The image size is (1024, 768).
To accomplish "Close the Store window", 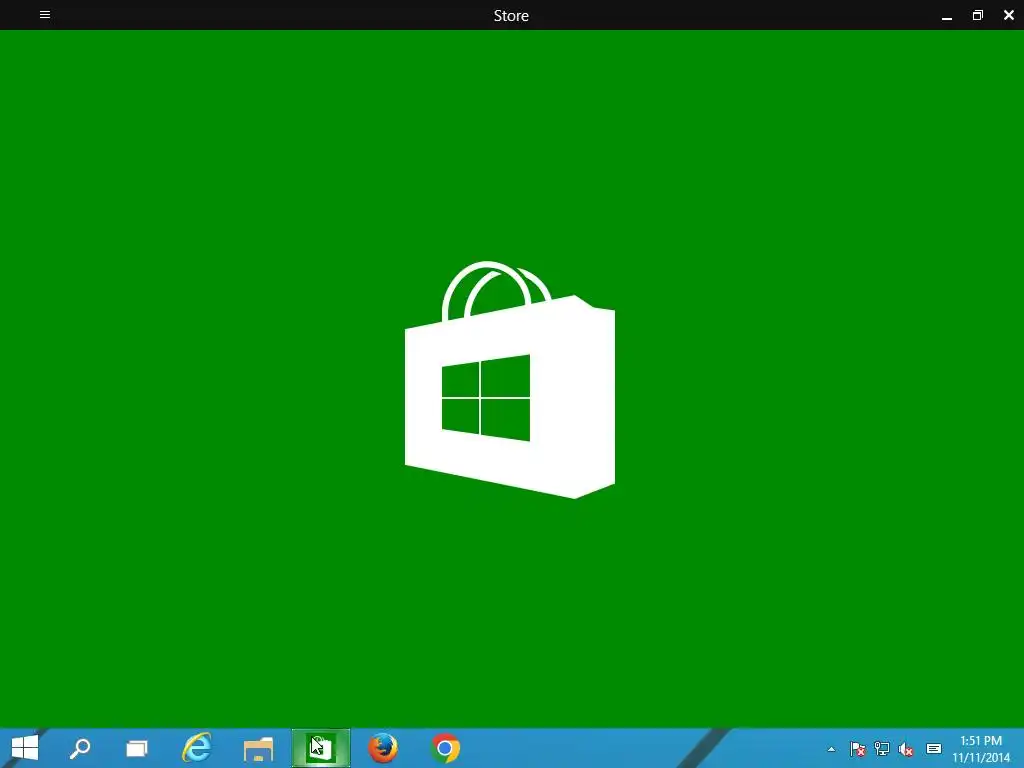I will pyautogui.click(x=1008, y=15).
